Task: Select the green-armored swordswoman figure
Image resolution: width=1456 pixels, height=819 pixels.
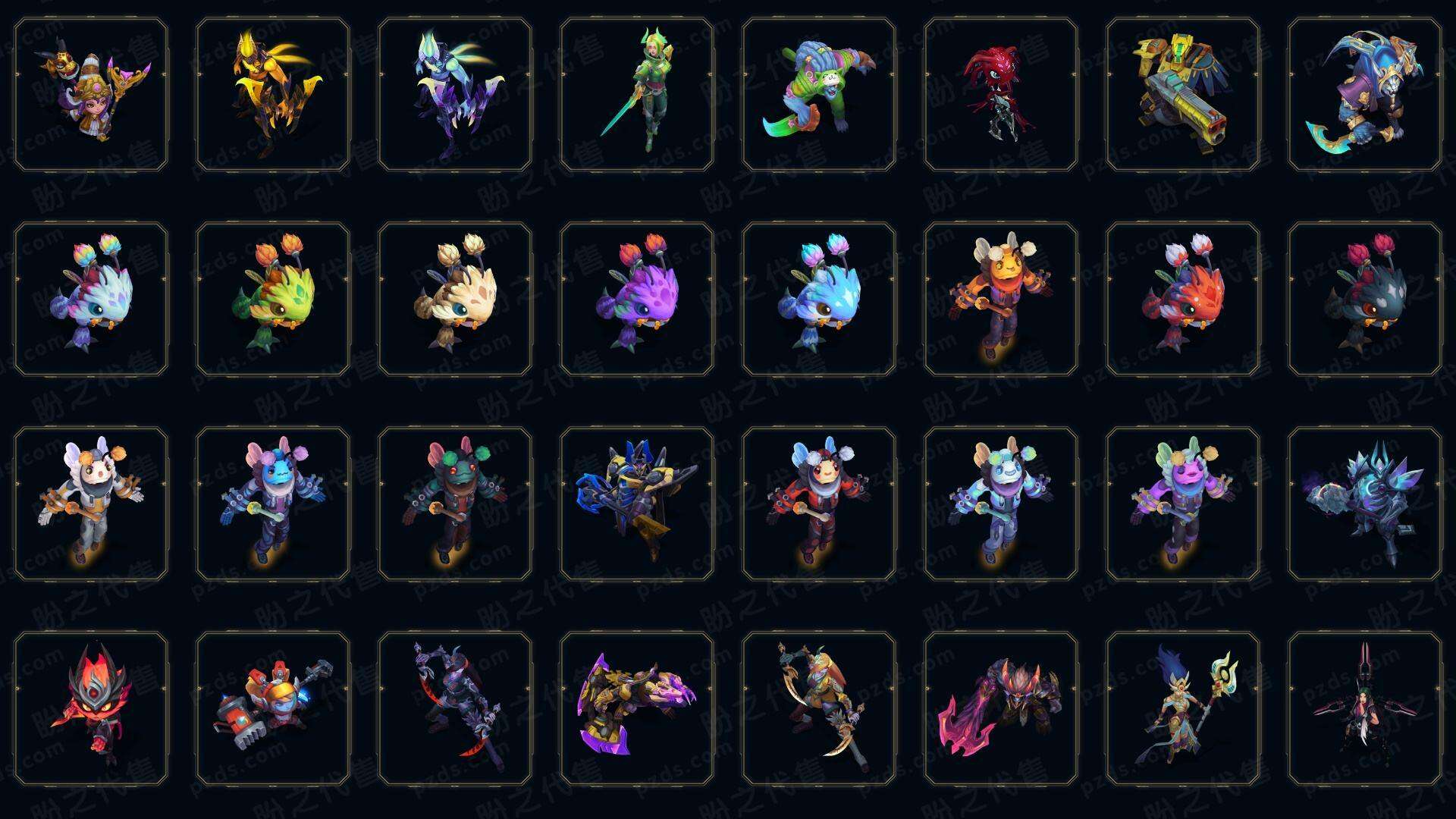Action: (636, 95)
